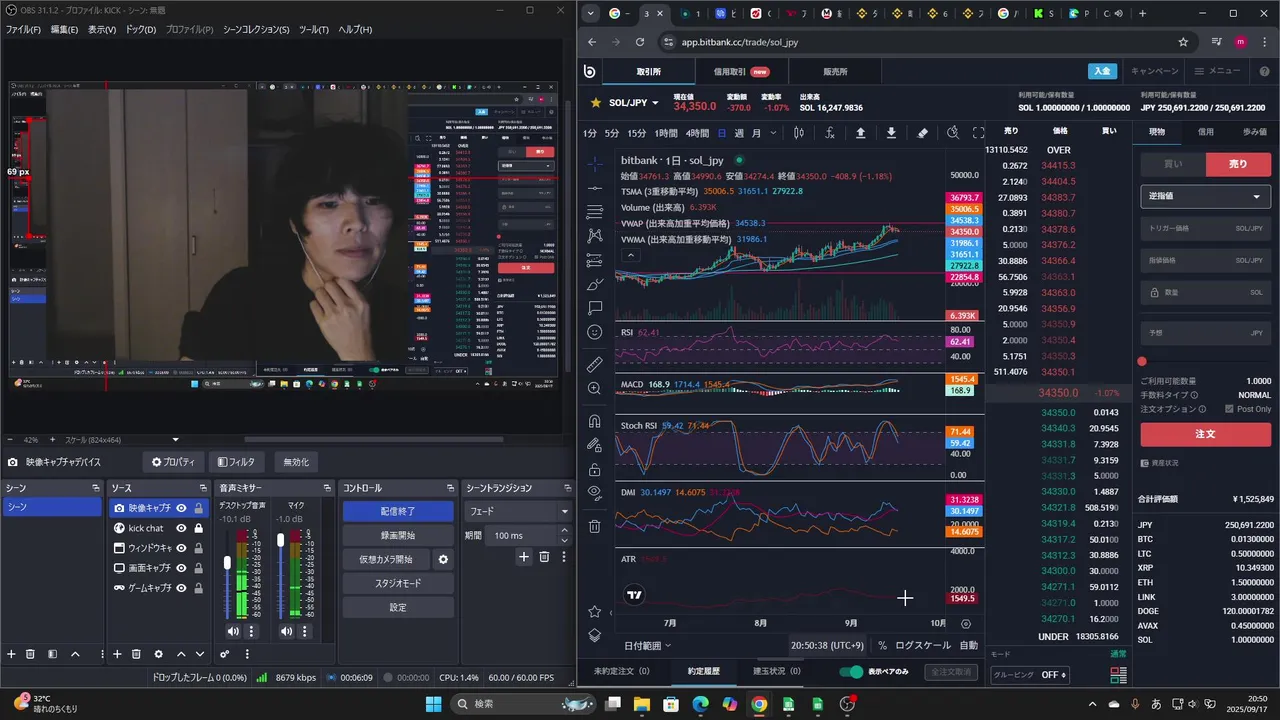Submit order with 注文 button
The height and width of the screenshot is (720, 1280).
1205,434
